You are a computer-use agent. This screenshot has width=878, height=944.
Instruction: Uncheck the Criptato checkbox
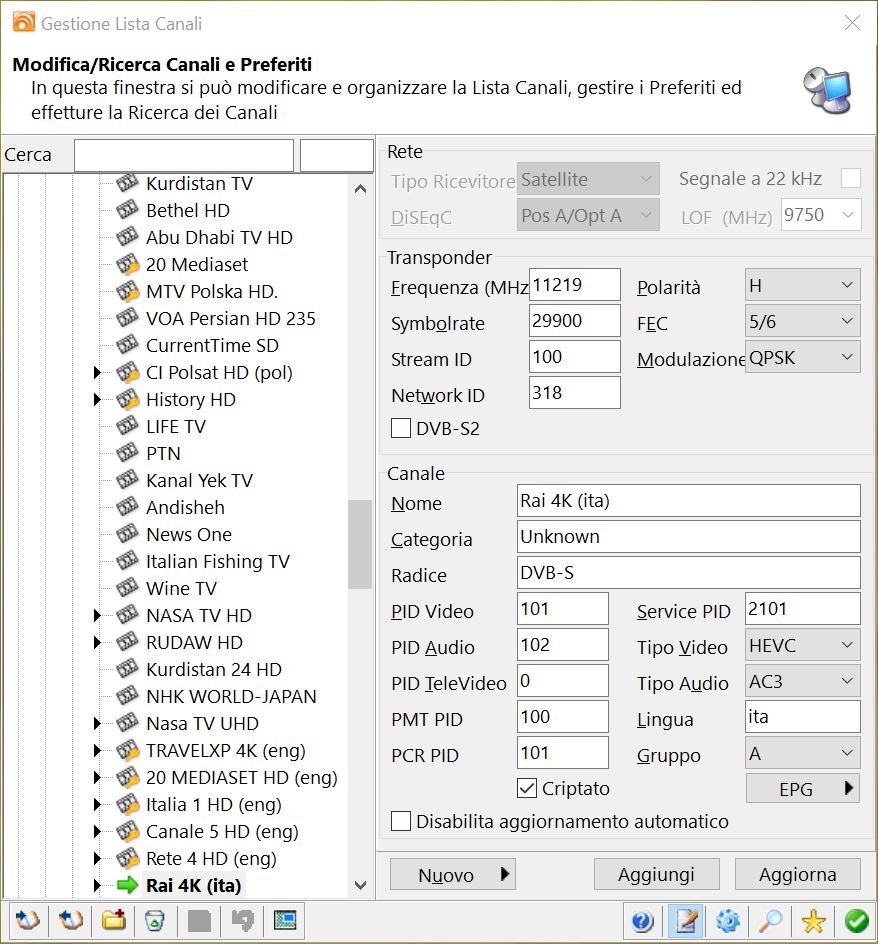(x=527, y=788)
